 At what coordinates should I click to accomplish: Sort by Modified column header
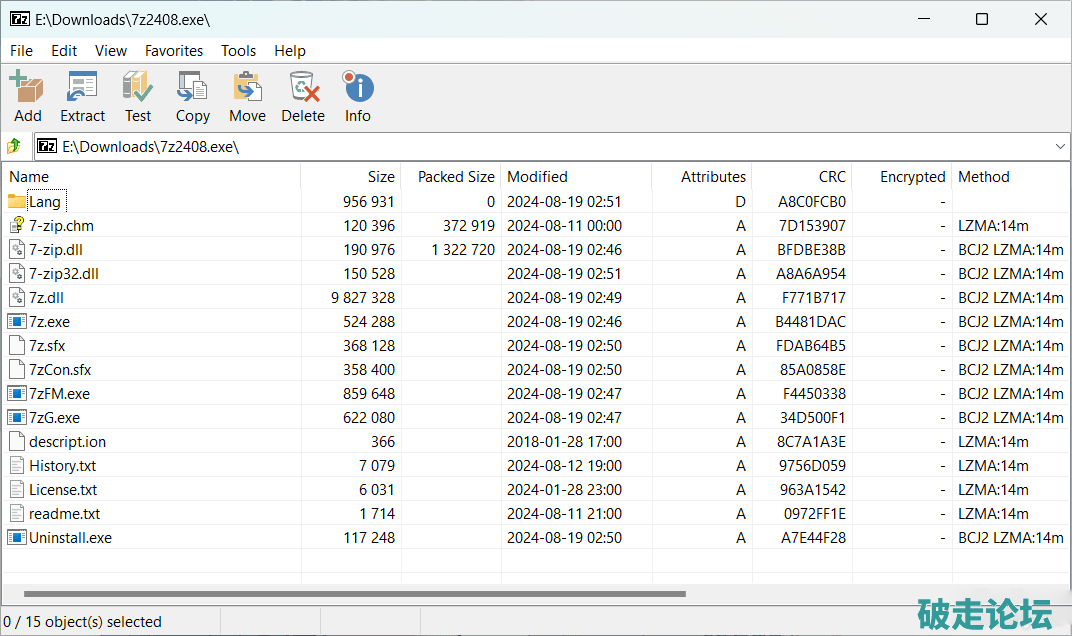click(537, 177)
